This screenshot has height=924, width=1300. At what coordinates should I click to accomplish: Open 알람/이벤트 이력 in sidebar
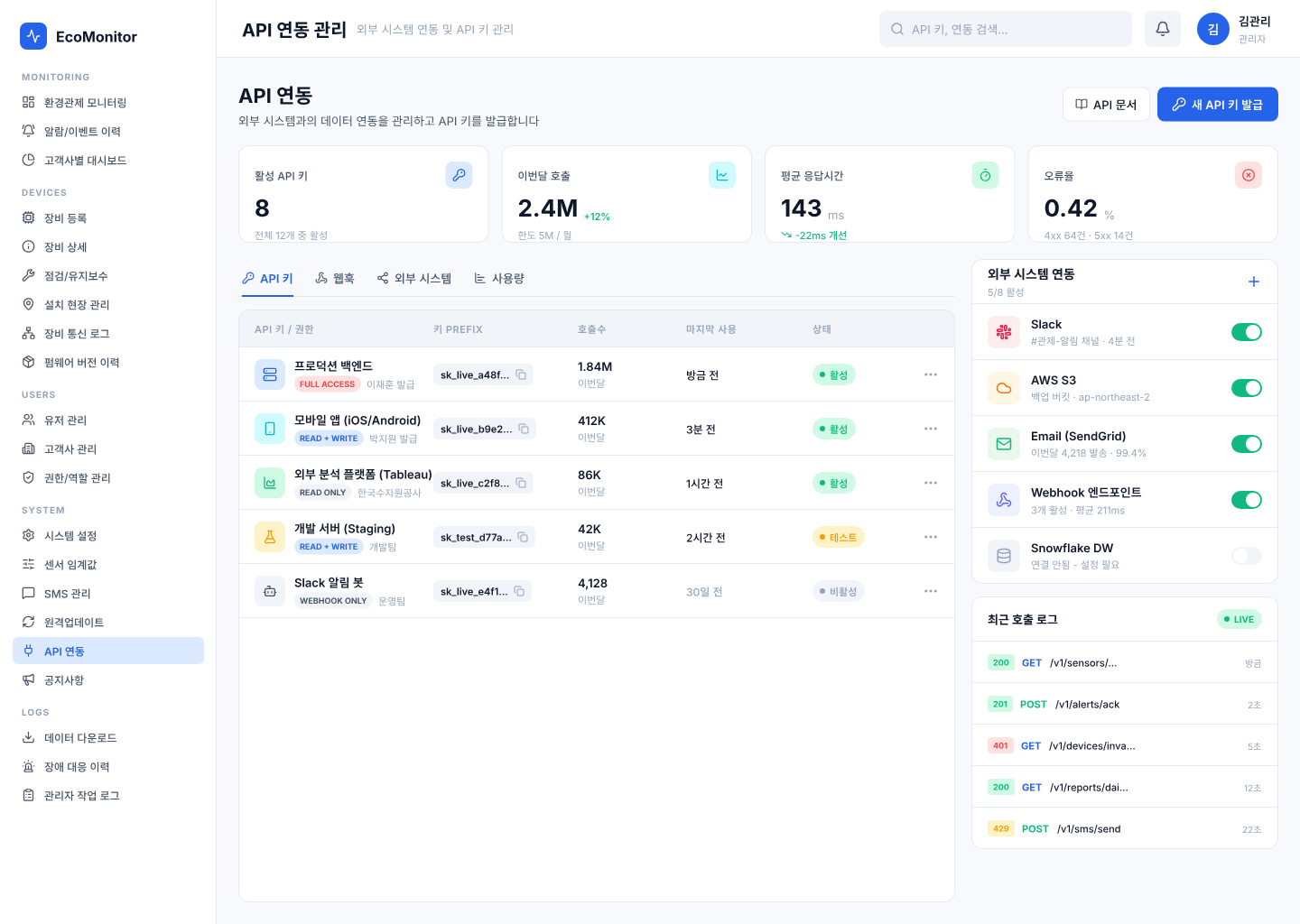(x=108, y=132)
